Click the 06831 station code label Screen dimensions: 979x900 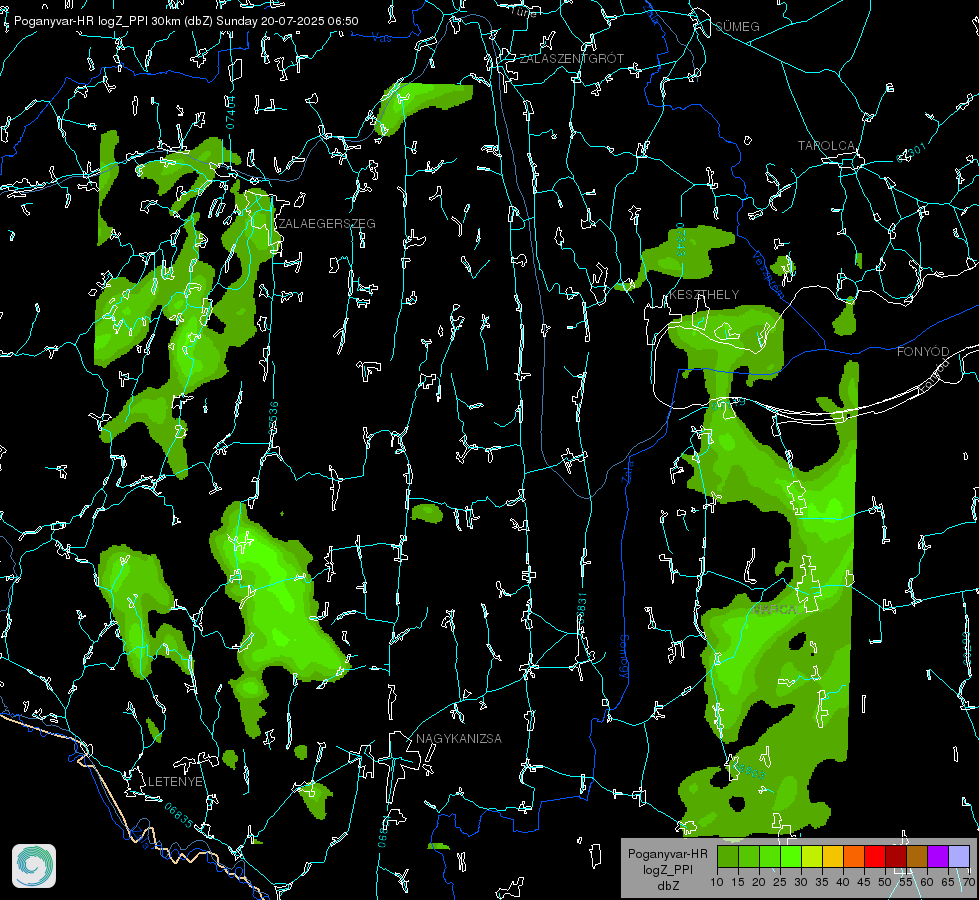click(x=581, y=609)
